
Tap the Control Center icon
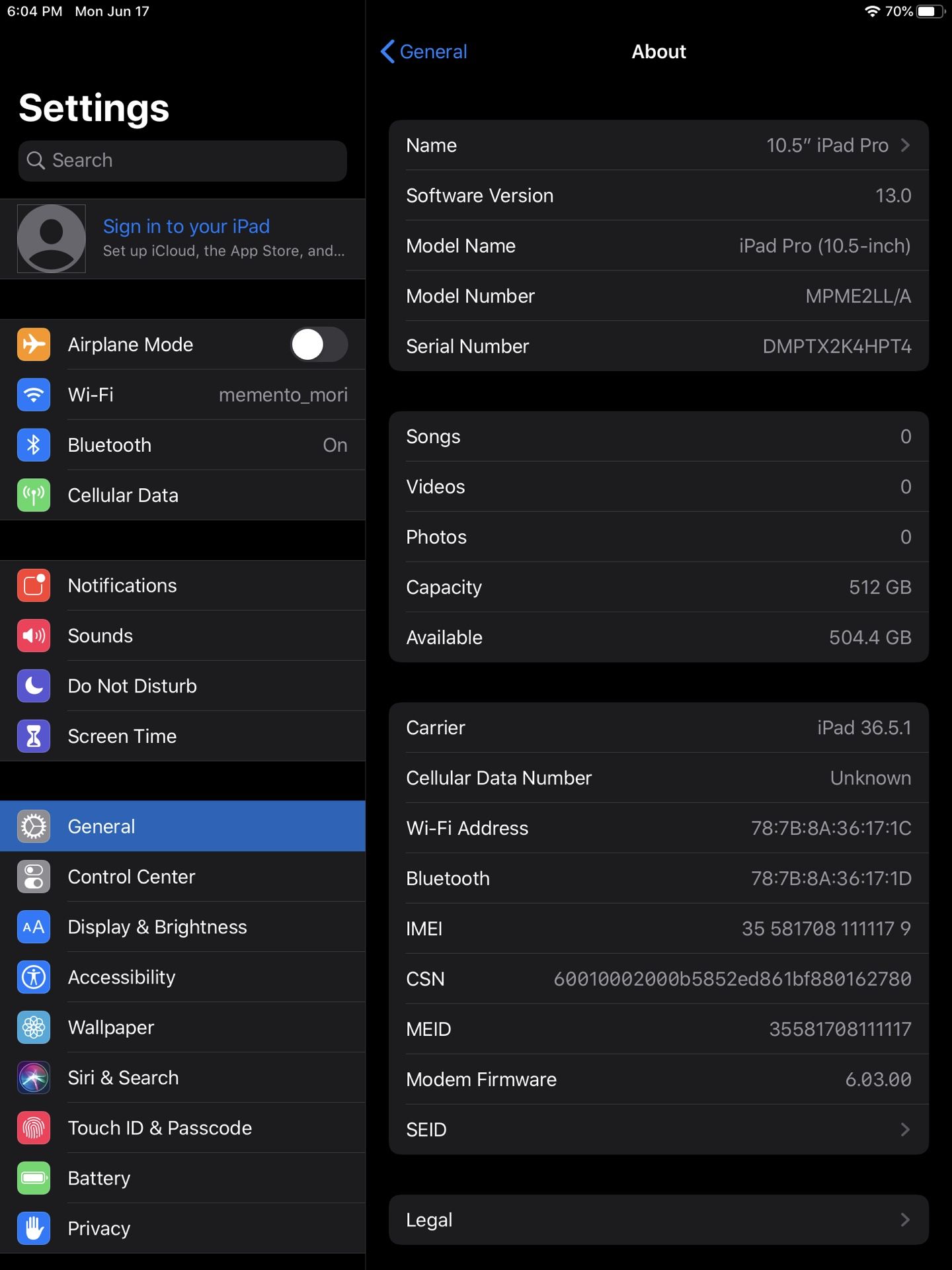tap(34, 876)
